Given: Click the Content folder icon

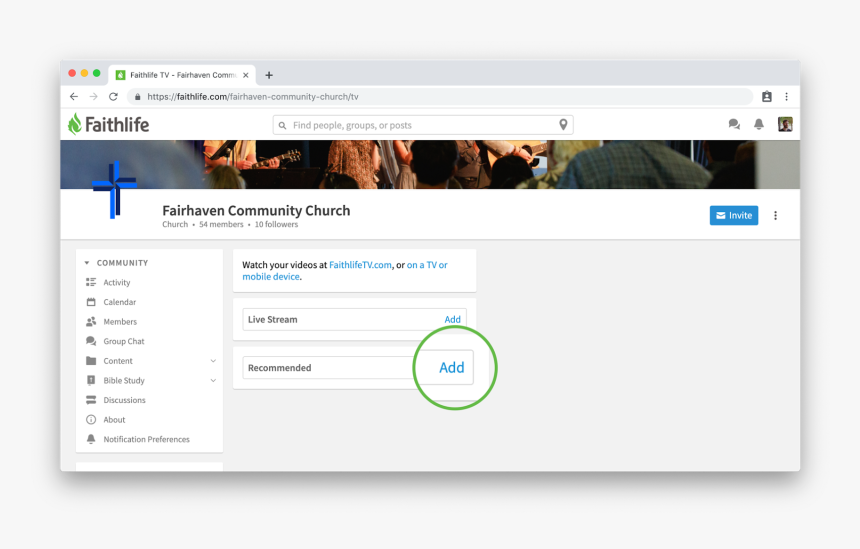Looking at the screenshot, I should pos(91,360).
